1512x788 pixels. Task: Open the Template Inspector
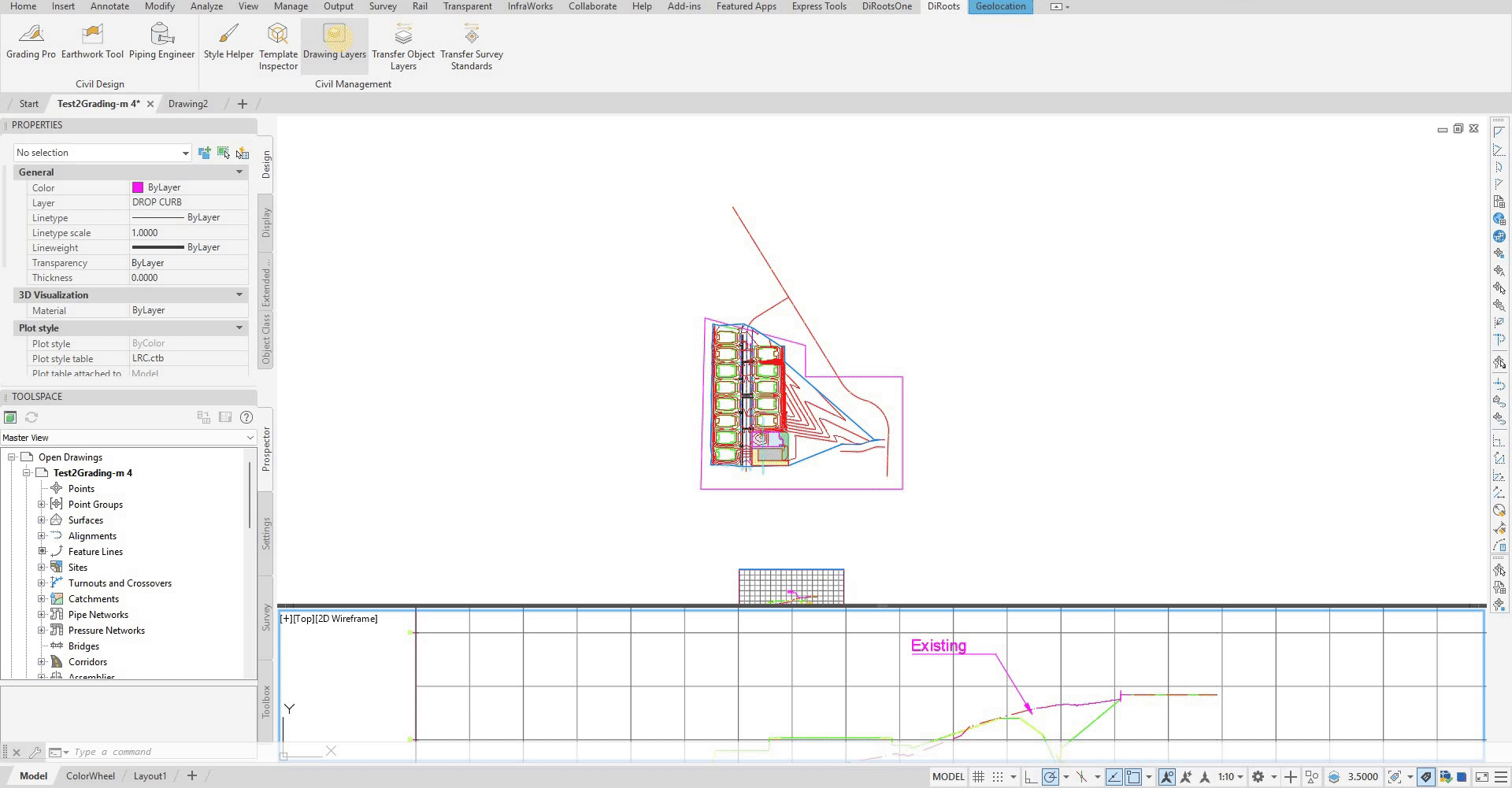[278, 46]
